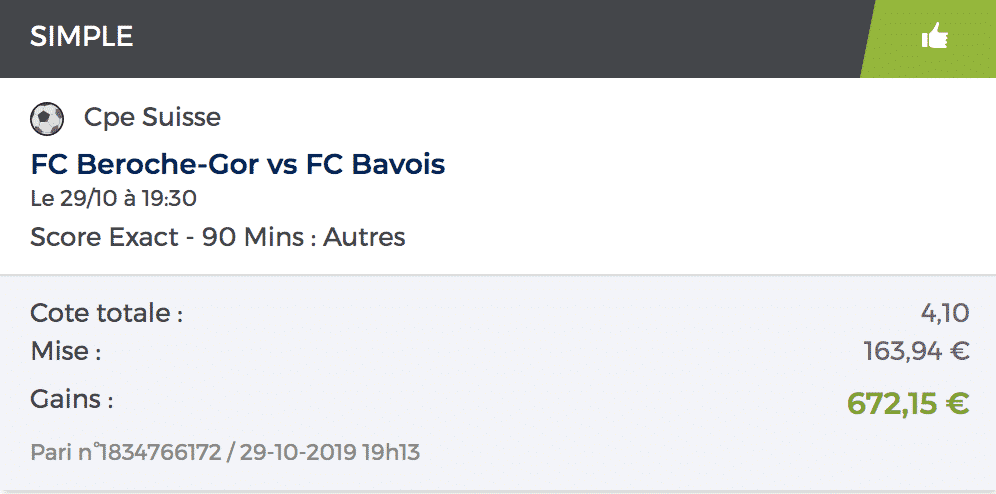This screenshot has width=996, height=494.
Task: Click the FC Bavois team name
Action: (x=375, y=164)
